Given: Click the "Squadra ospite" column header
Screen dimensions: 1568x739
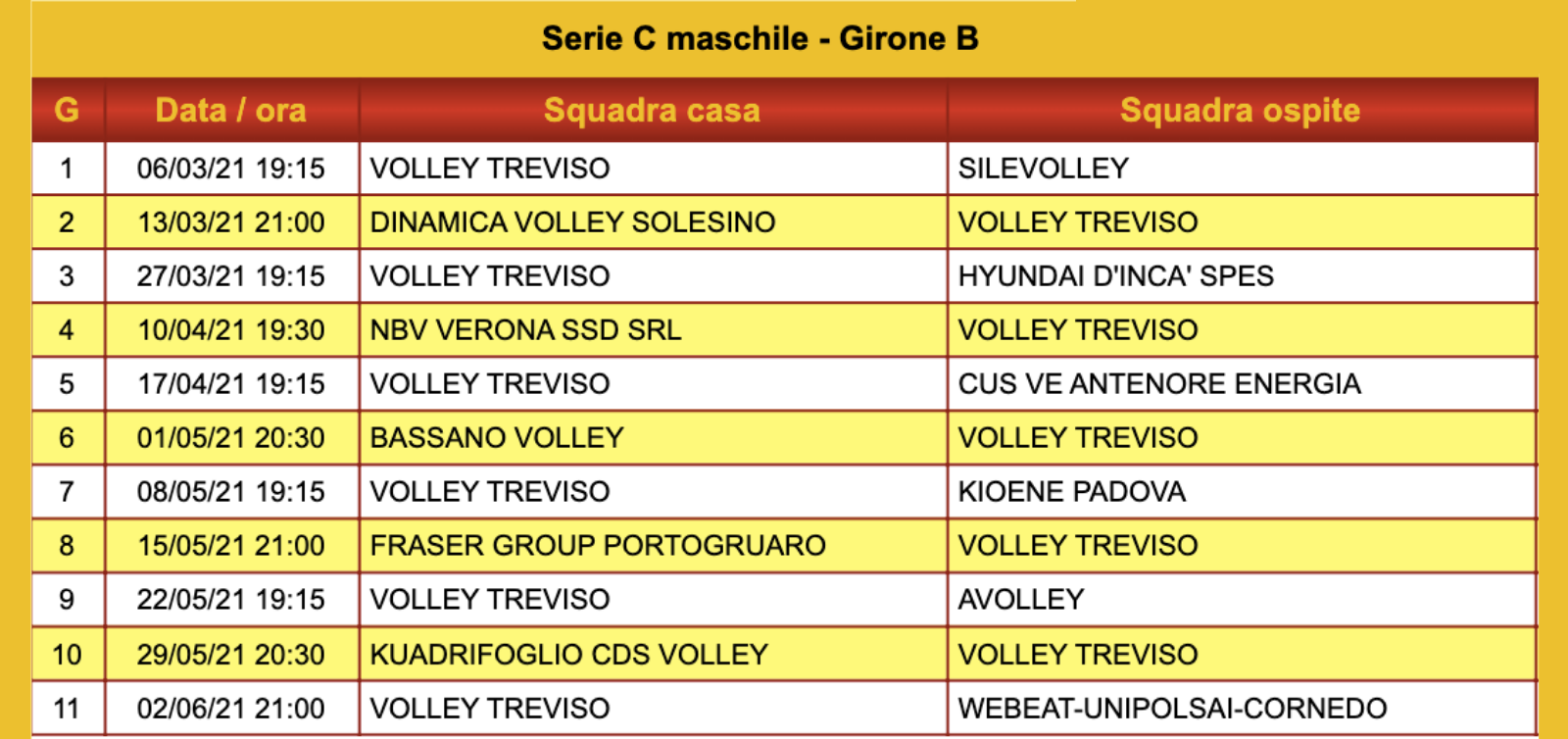Looking at the screenshot, I should point(1240,110).
